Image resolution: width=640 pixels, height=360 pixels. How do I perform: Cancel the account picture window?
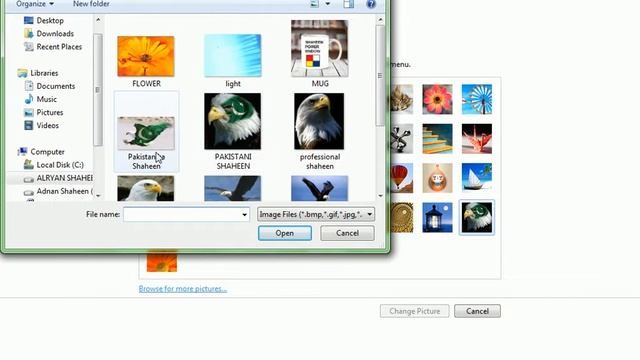(477, 311)
